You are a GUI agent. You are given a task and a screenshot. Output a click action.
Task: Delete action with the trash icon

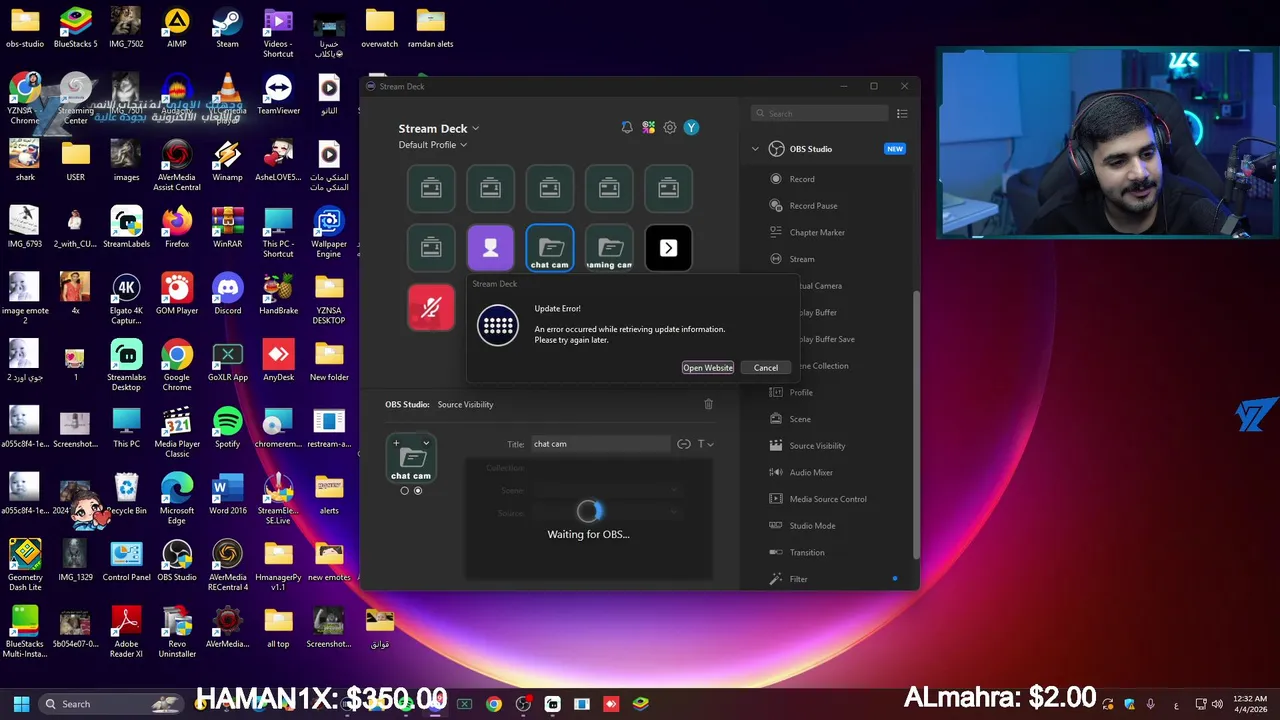pyautogui.click(x=709, y=404)
